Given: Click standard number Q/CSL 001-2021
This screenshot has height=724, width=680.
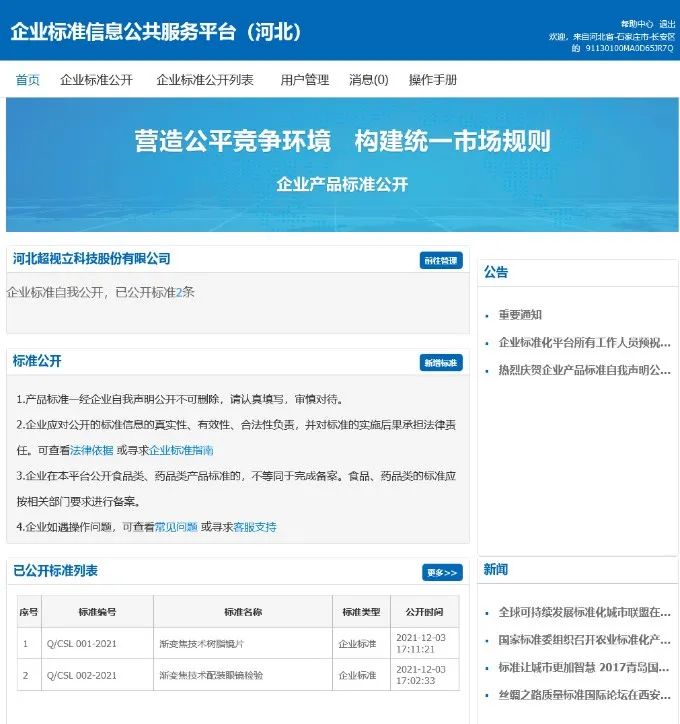Looking at the screenshot, I should 81,644.
